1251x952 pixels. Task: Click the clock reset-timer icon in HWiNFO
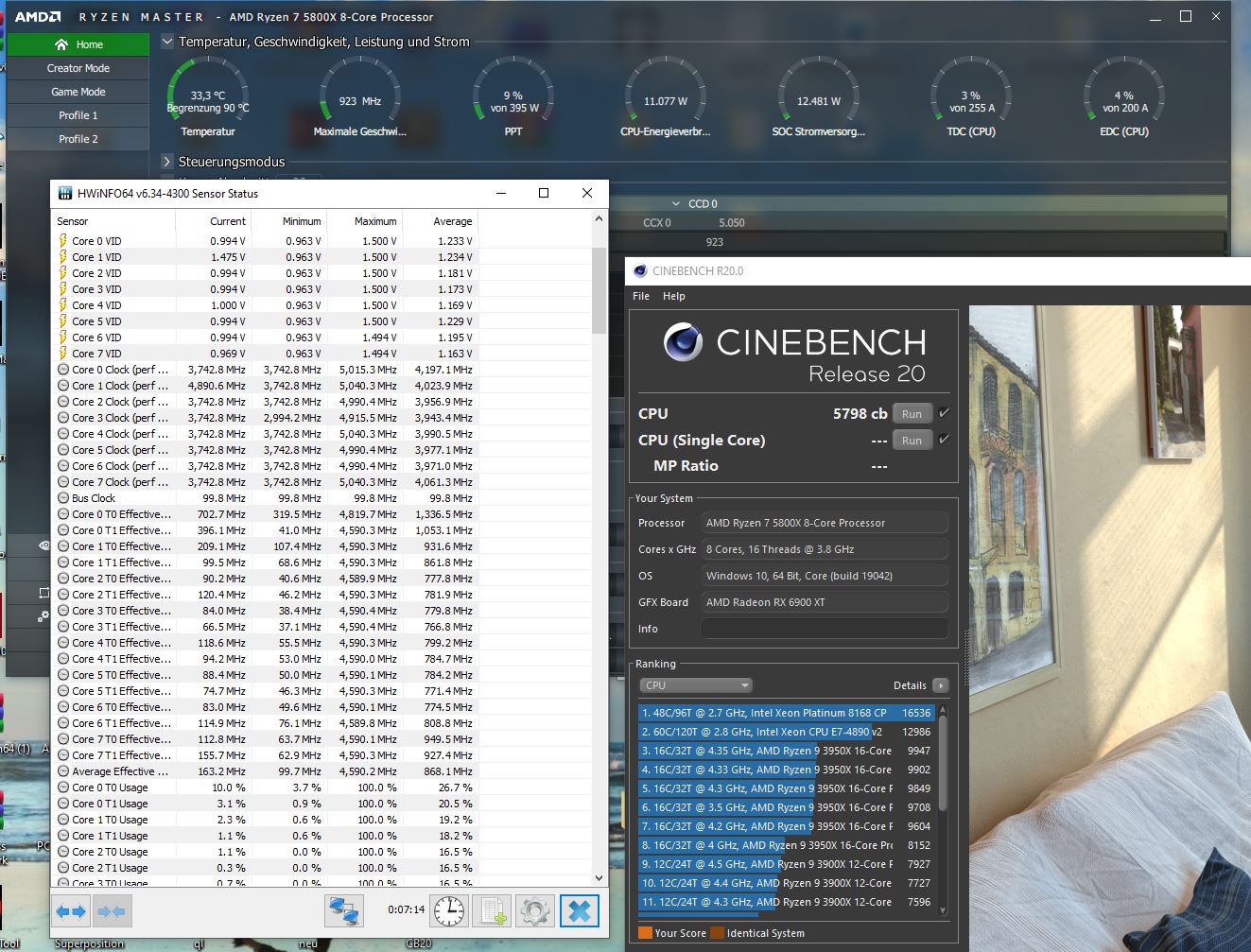tap(449, 911)
